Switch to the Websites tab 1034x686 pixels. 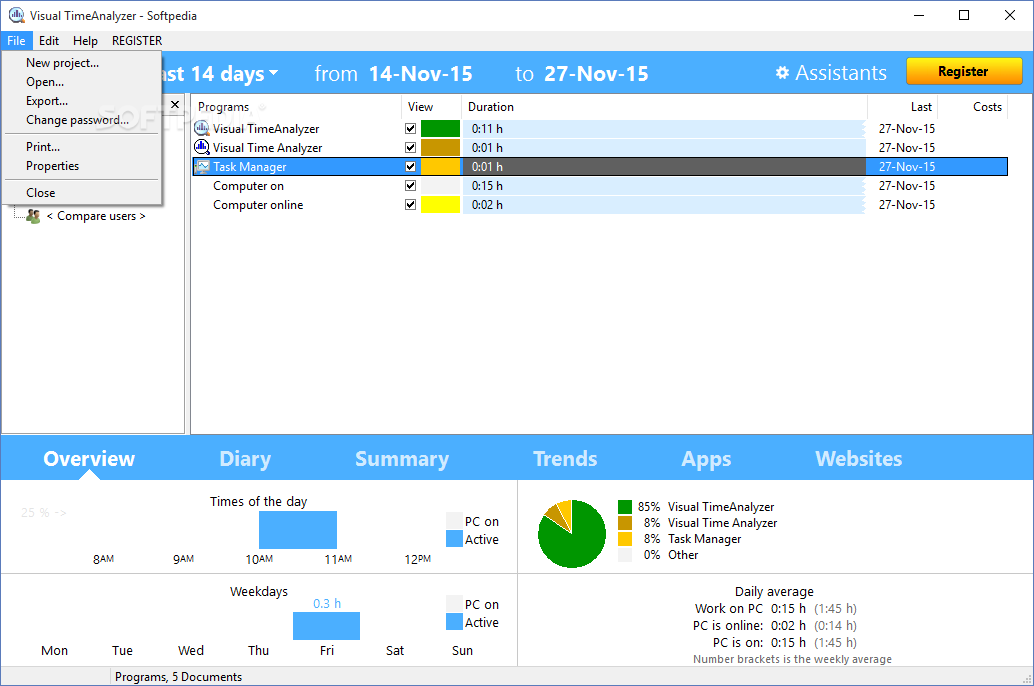[x=859, y=458]
